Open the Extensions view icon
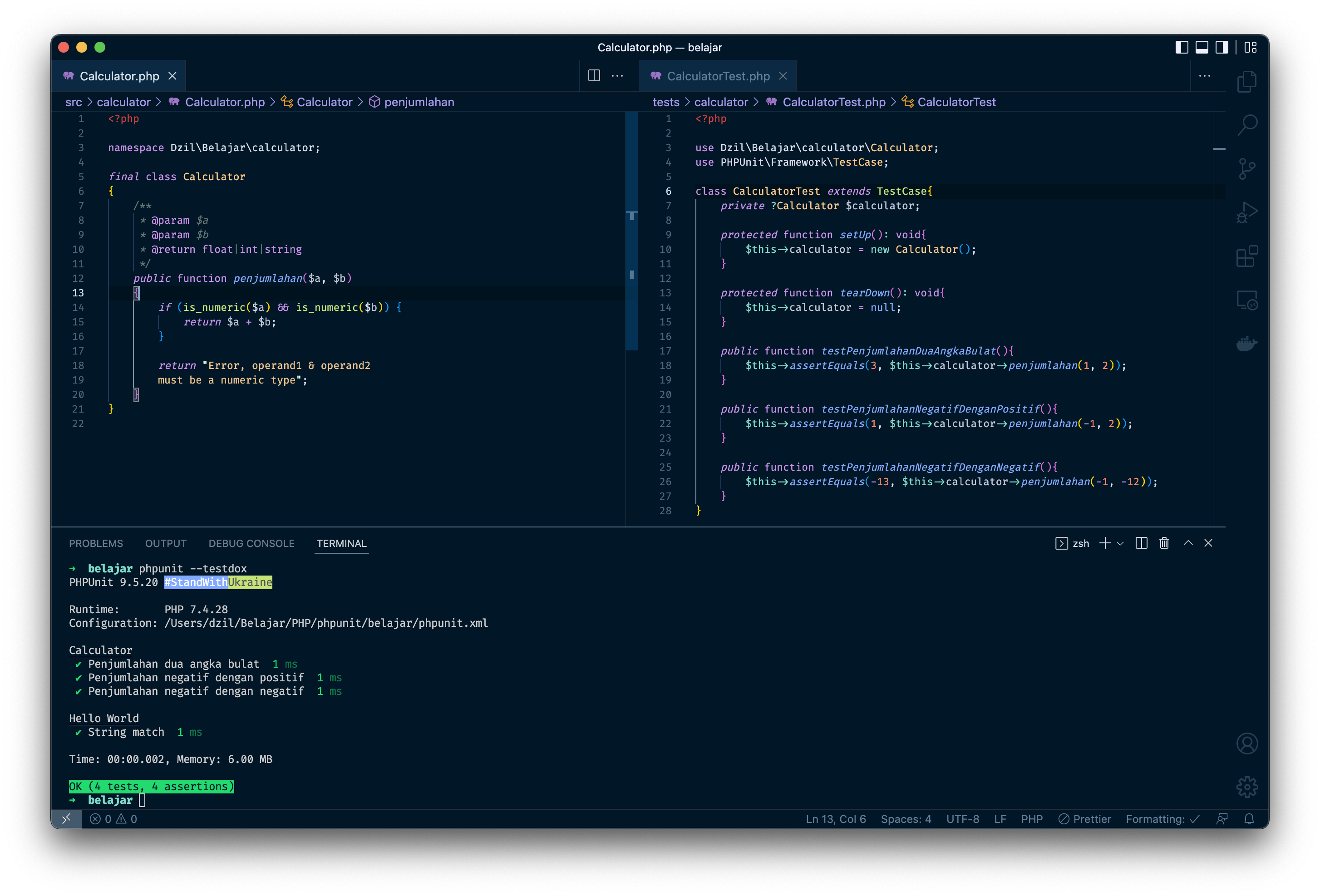This screenshot has height=896, width=1320. click(x=1247, y=256)
